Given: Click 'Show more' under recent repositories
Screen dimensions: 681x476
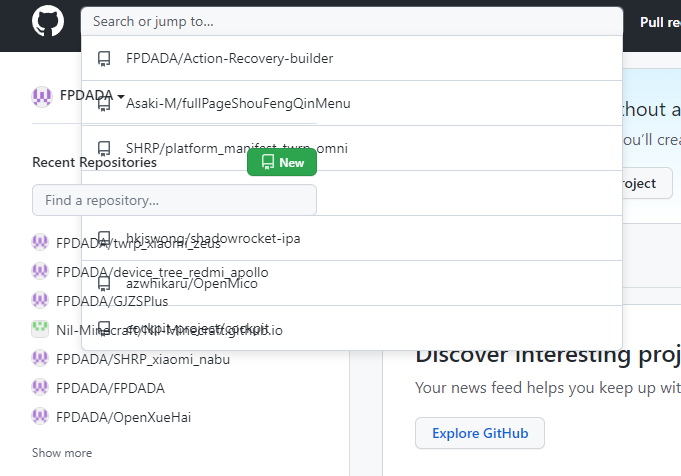Looking at the screenshot, I should (x=62, y=453).
